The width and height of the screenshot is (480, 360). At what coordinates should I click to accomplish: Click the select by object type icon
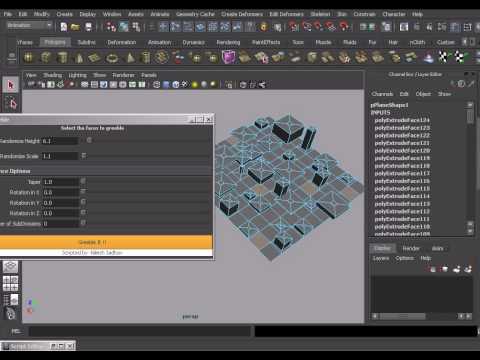pyautogui.click(x=123, y=27)
